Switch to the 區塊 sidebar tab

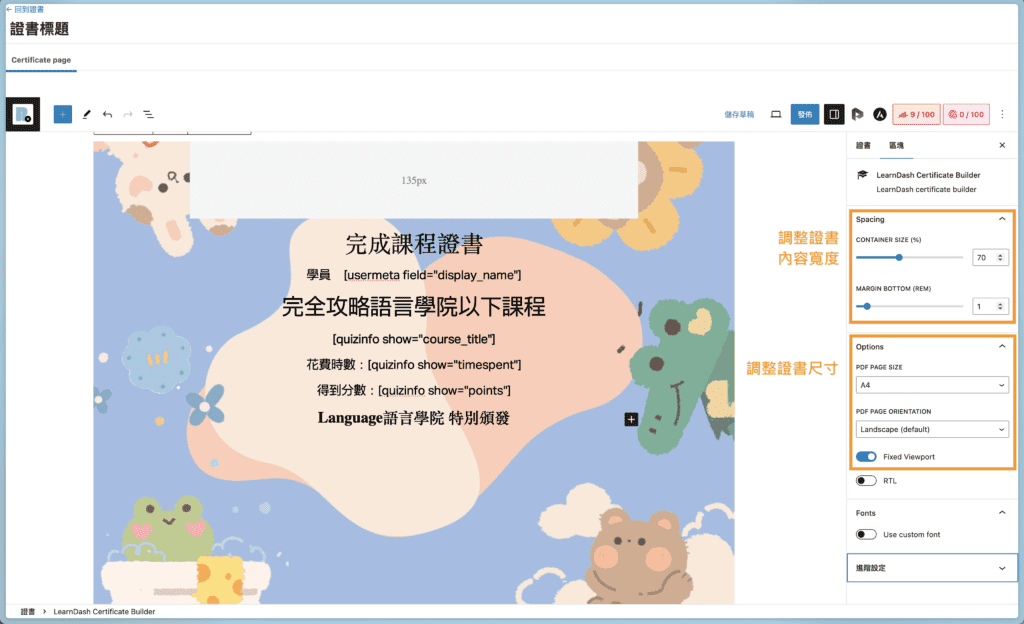896,145
